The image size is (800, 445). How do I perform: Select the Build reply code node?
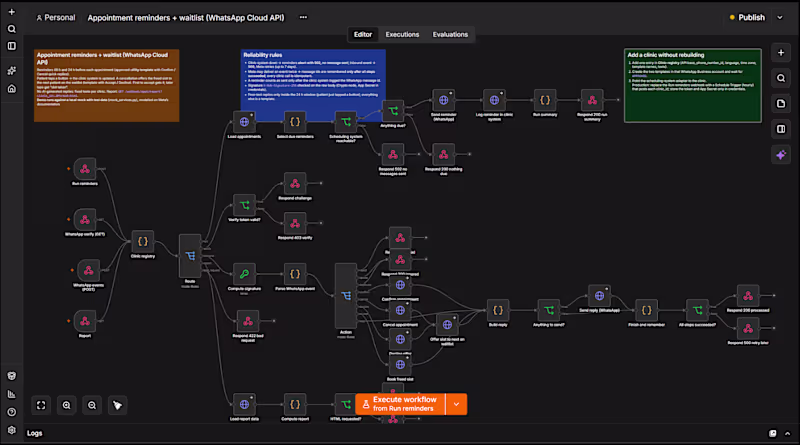[x=497, y=310]
